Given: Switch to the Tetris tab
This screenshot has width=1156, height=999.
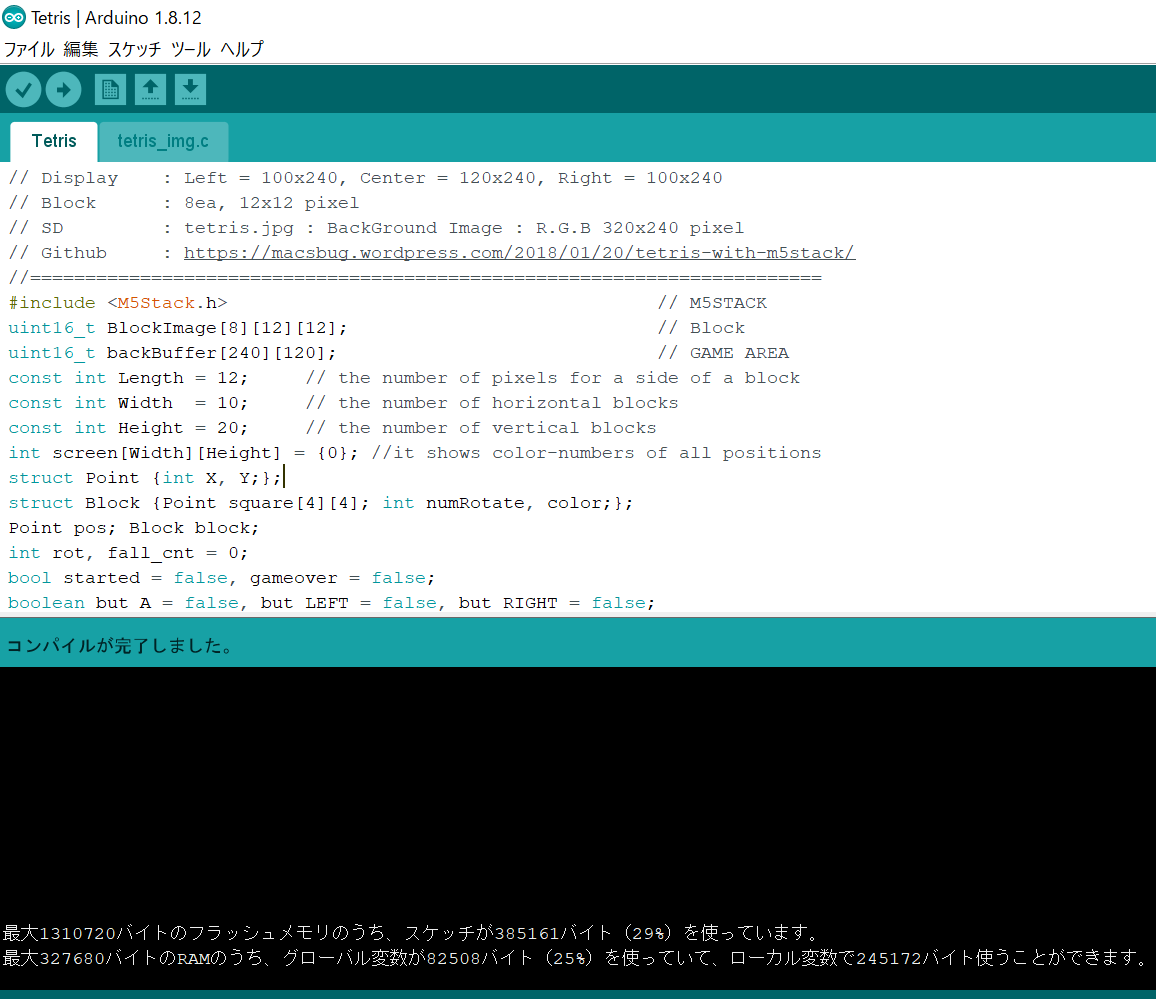Looking at the screenshot, I should pyautogui.click(x=53, y=141).
